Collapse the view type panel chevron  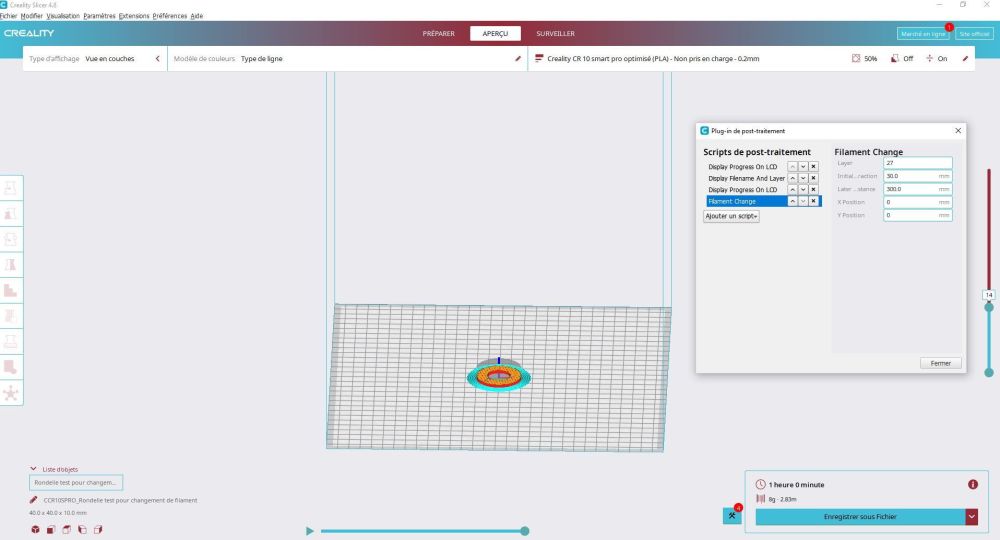click(x=158, y=59)
